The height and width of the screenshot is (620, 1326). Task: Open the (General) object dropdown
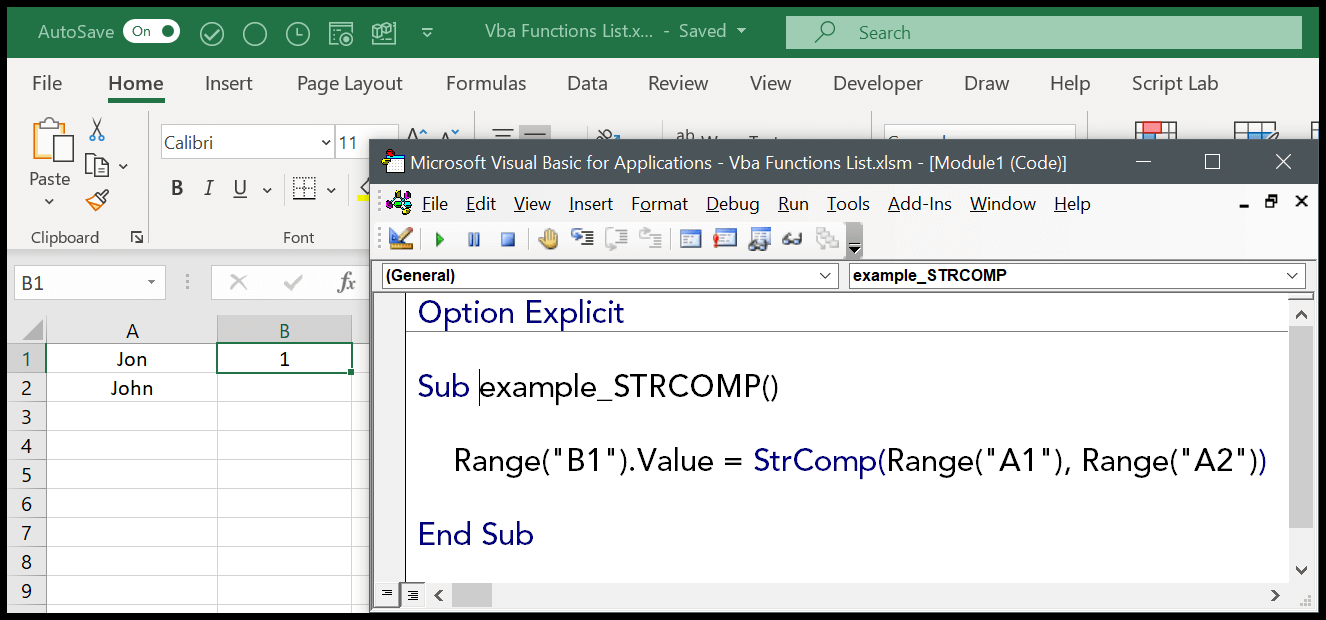pyautogui.click(x=827, y=276)
